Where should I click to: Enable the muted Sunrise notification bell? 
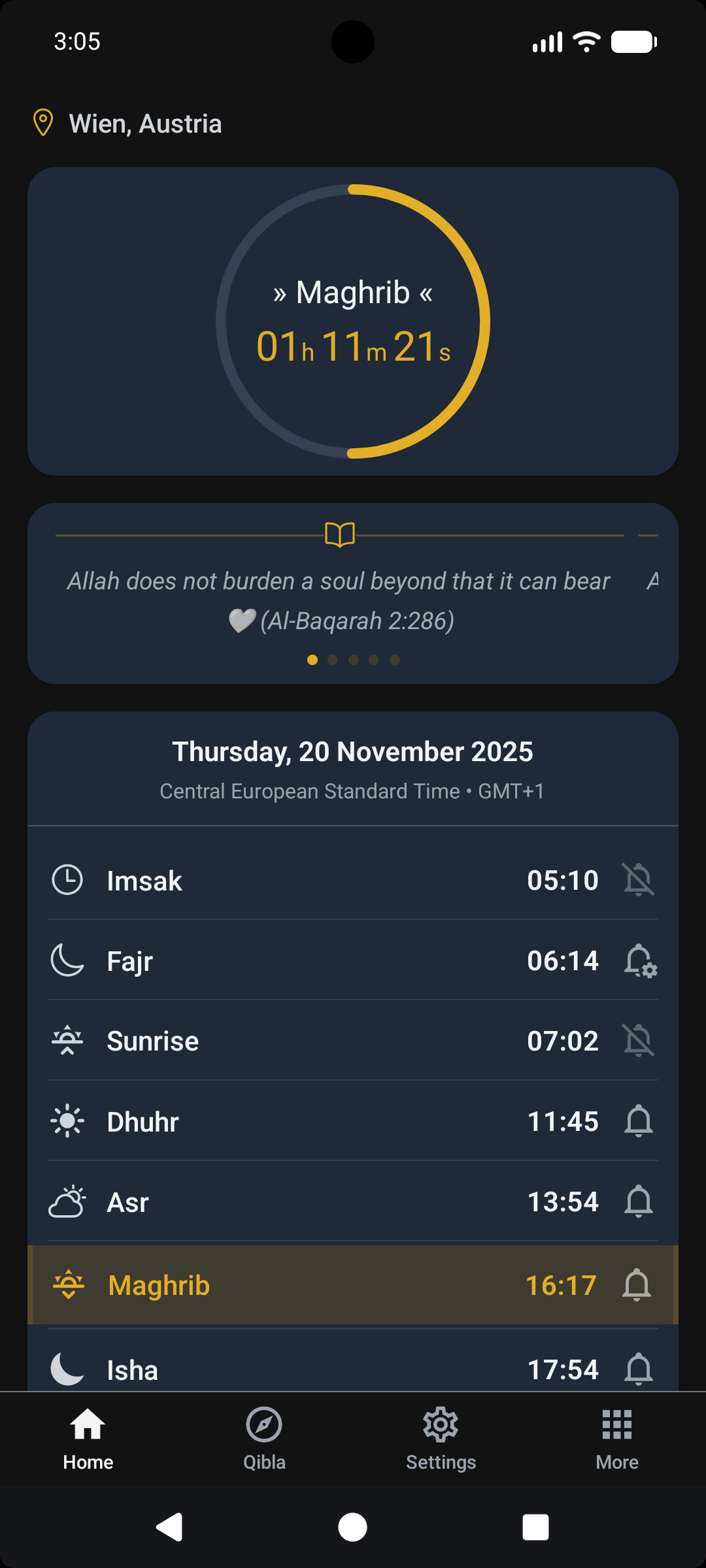tap(638, 1041)
